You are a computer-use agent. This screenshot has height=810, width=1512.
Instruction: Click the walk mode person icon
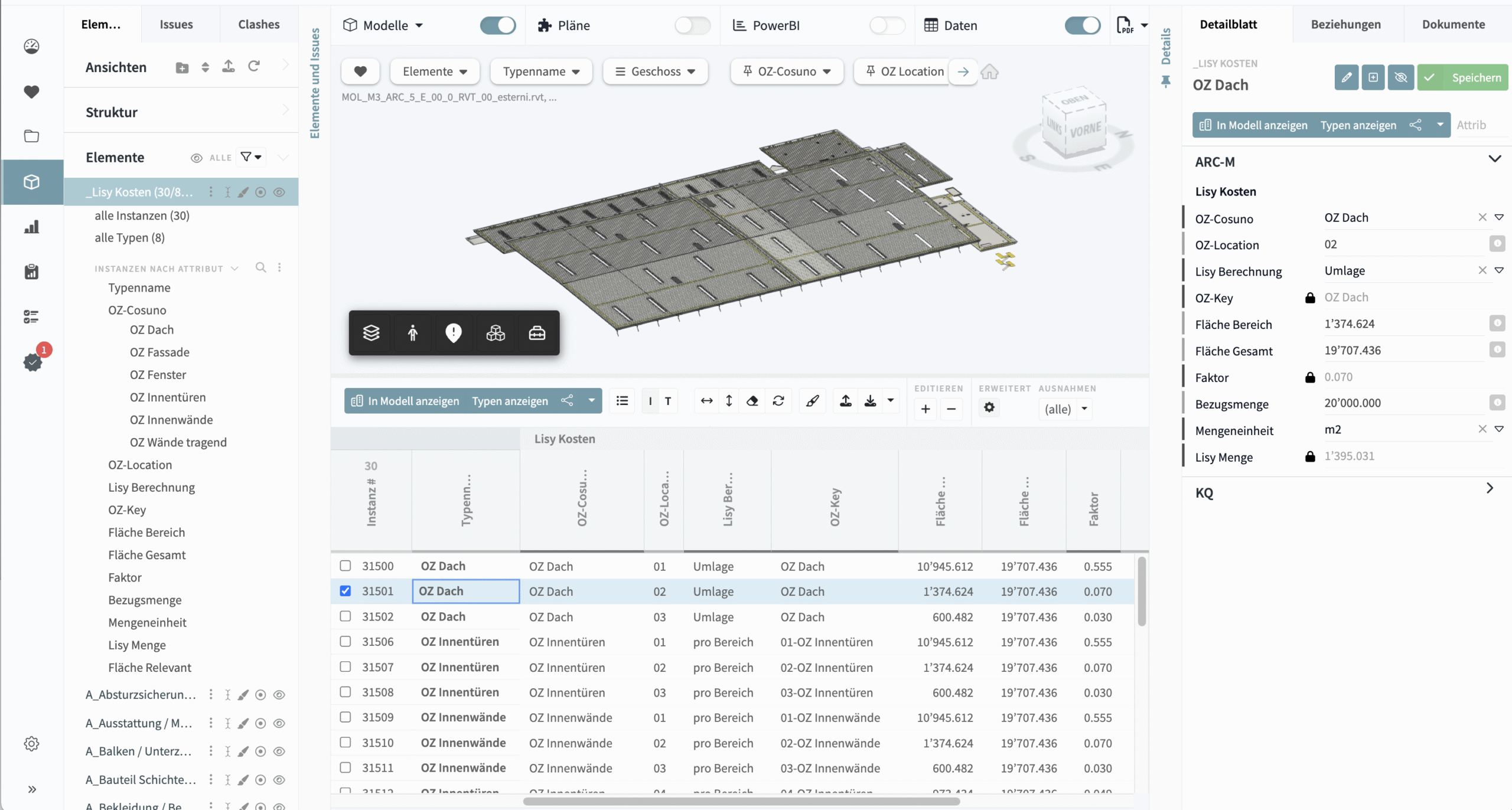412,333
